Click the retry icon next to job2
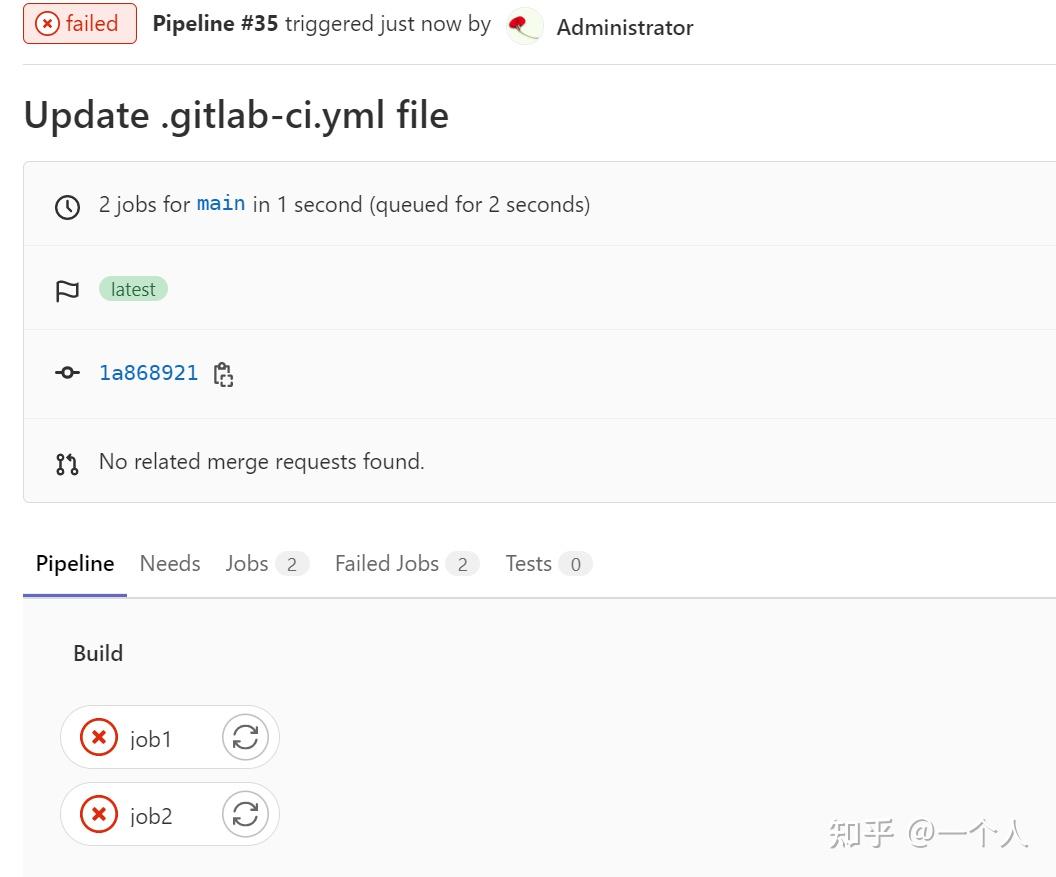The height and width of the screenshot is (877, 1056). click(245, 814)
